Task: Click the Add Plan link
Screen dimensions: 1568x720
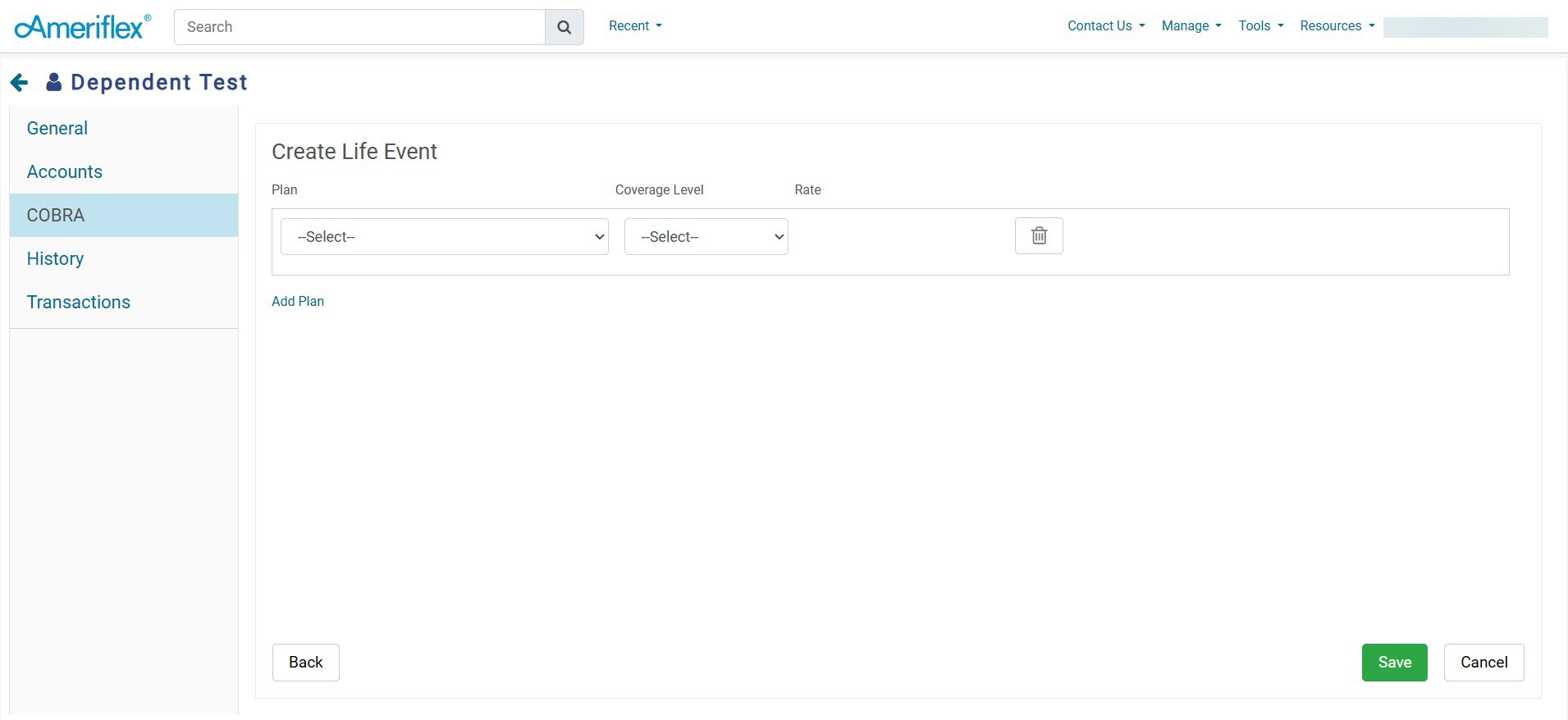Action: (298, 302)
